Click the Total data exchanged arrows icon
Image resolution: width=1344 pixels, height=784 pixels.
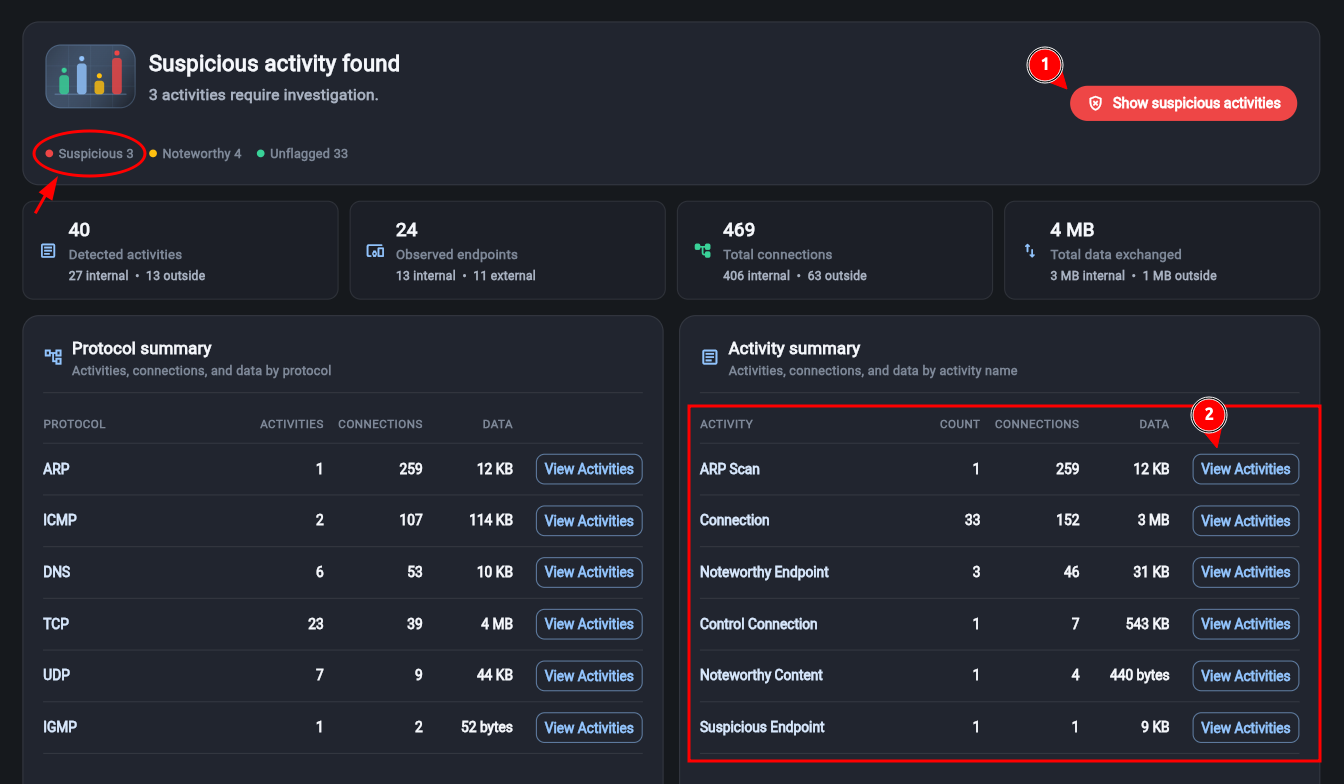(1030, 251)
